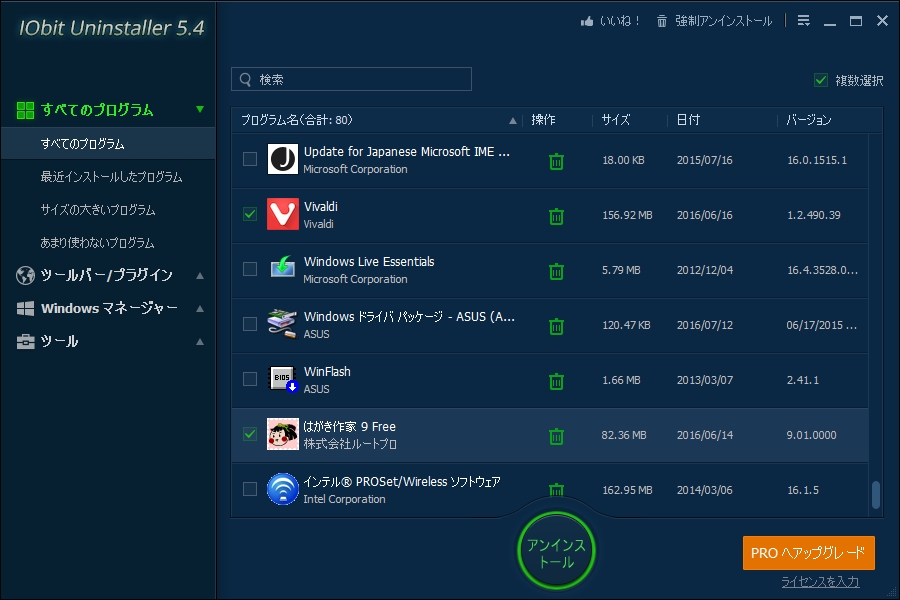Open あまり使わないプログラム
Screen dimensions: 900x600
pyautogui.click(x=97, y=243)
